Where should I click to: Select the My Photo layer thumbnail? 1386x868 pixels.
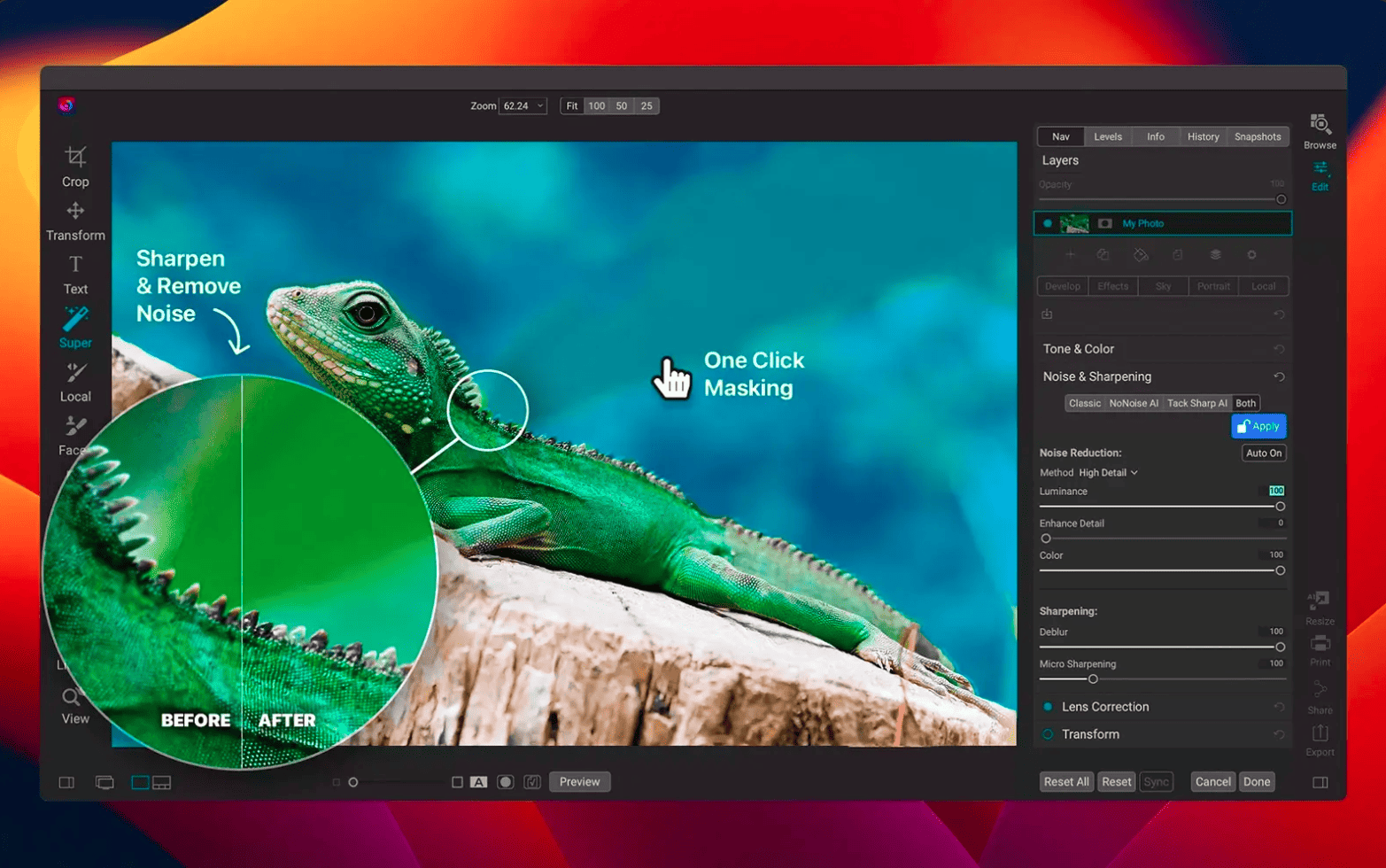pyautogui.click(x=1074, y=223)
